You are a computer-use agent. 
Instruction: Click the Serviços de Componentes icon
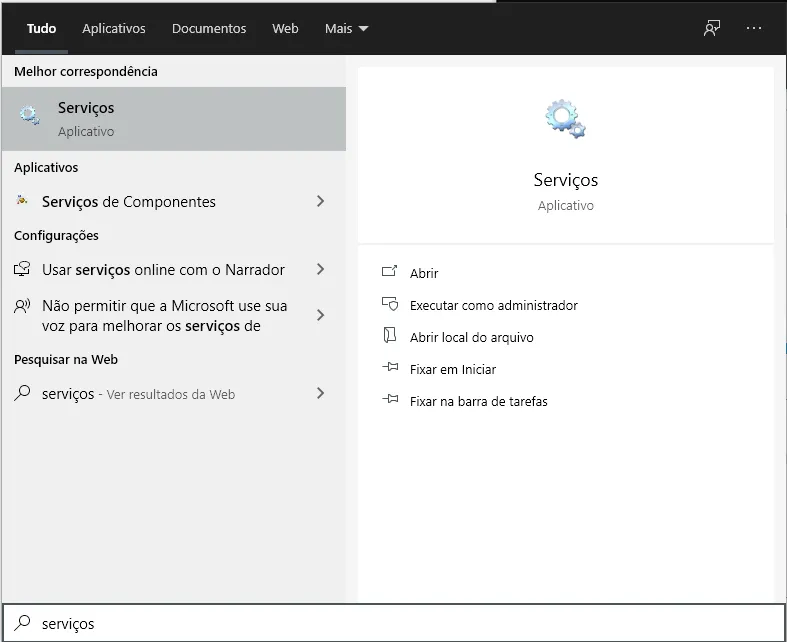click(22, 201)
